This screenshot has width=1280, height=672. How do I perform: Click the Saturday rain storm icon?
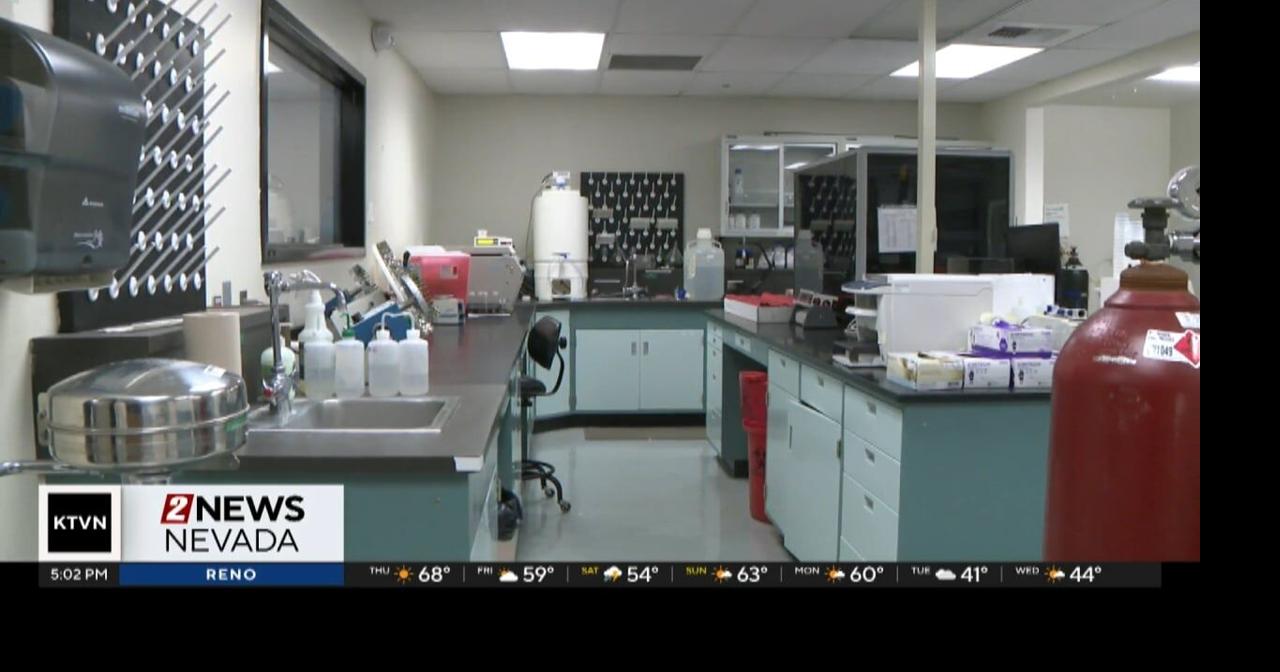tap(612, 575)
